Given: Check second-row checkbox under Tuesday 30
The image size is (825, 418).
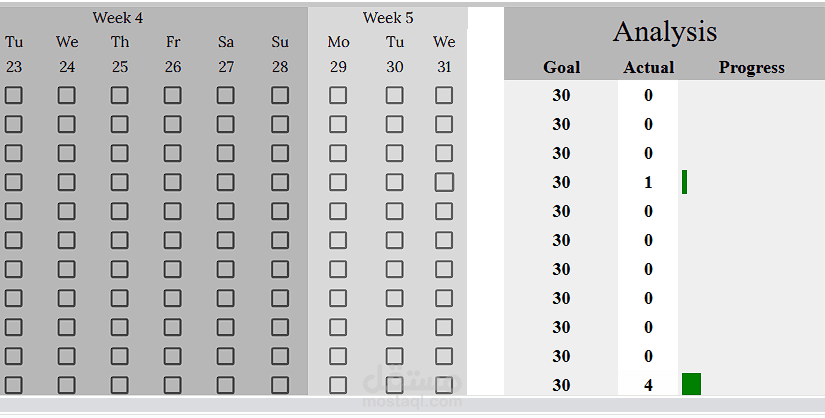Looking at the screenshot, I should pos(395,124).
